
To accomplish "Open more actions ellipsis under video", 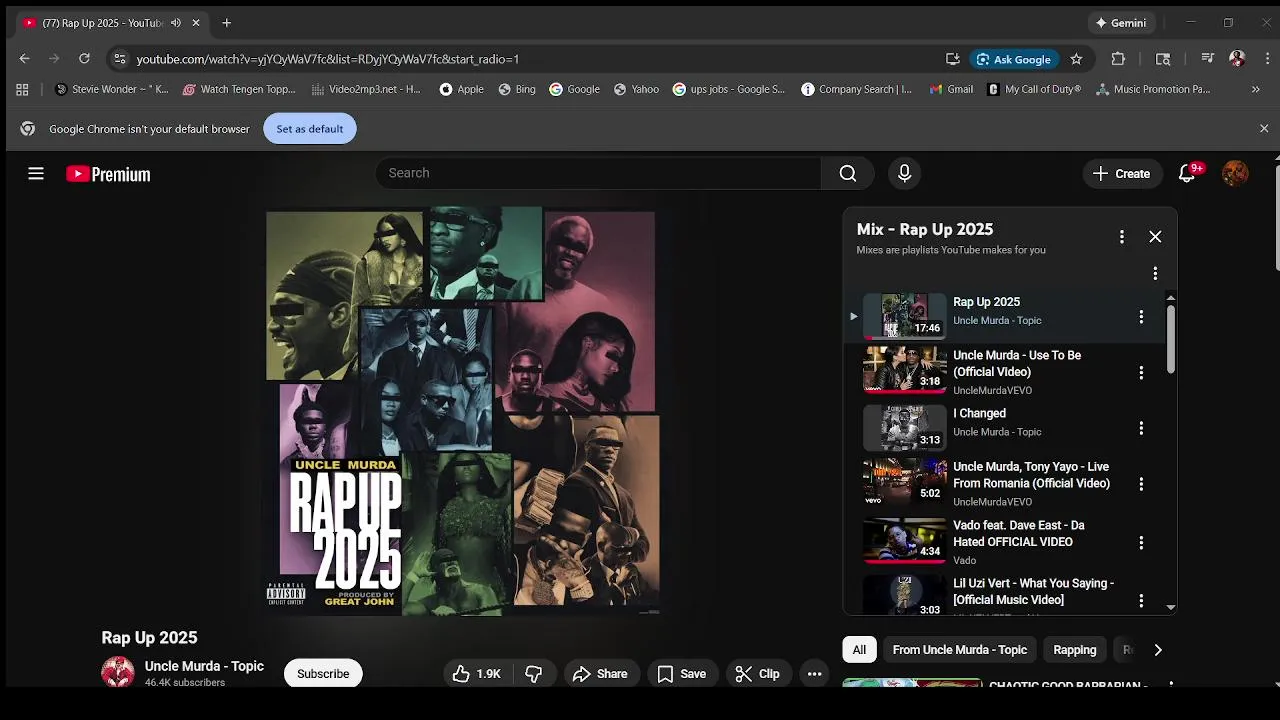I will pos(815,674).
